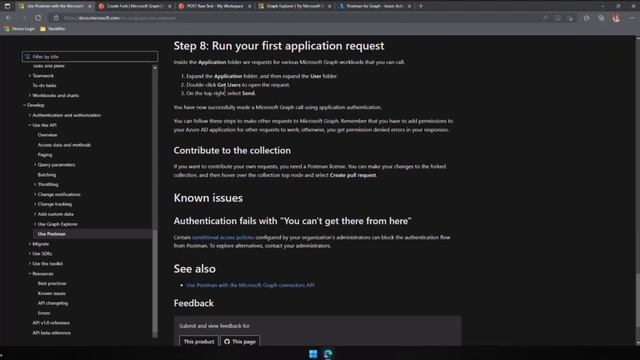
Task: Open Access data and methods page
Action: (64, 145)
